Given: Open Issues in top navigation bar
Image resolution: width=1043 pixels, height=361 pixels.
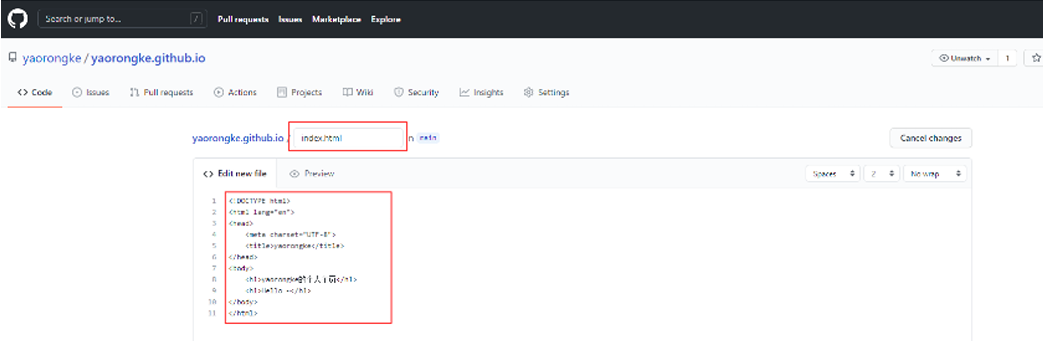Looking at the screenshot, I should [290, 19].
